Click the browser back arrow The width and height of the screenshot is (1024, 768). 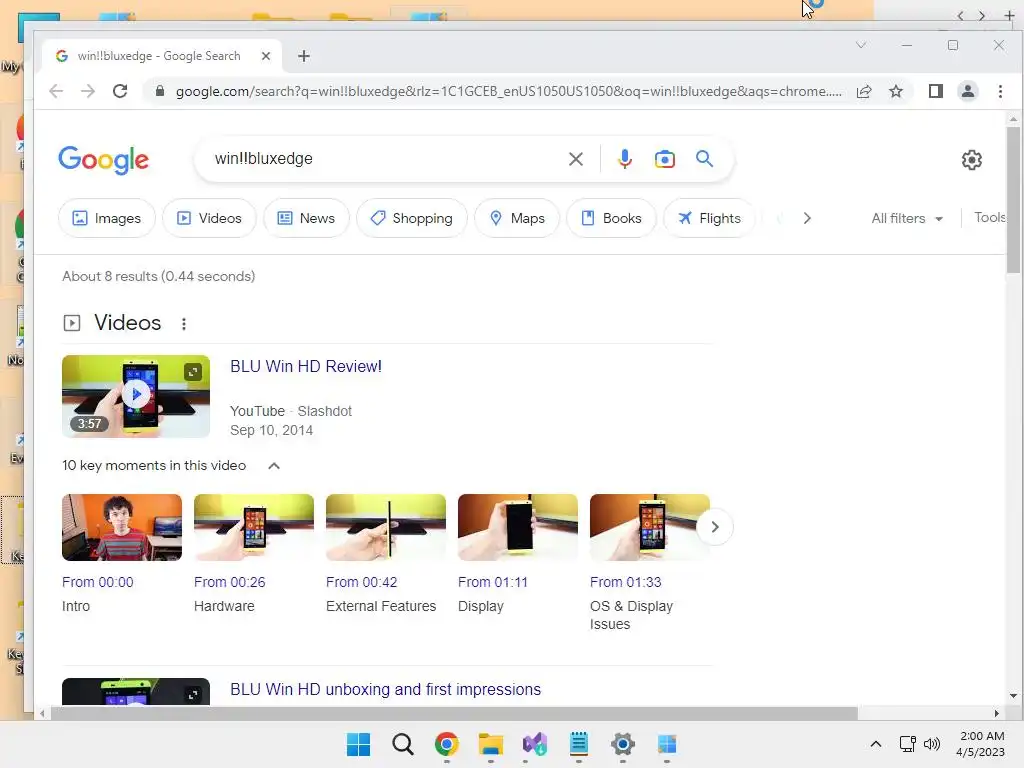tap(56, 91)
